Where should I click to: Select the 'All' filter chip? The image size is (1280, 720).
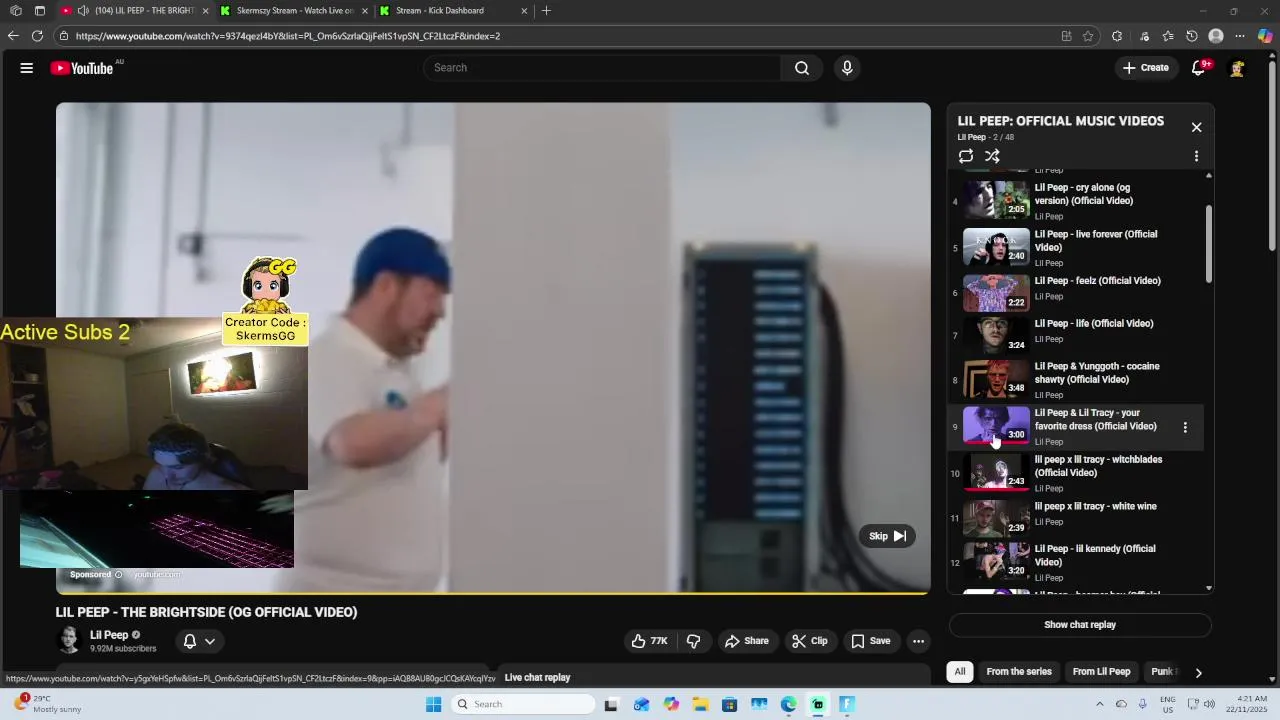[960, 672]
